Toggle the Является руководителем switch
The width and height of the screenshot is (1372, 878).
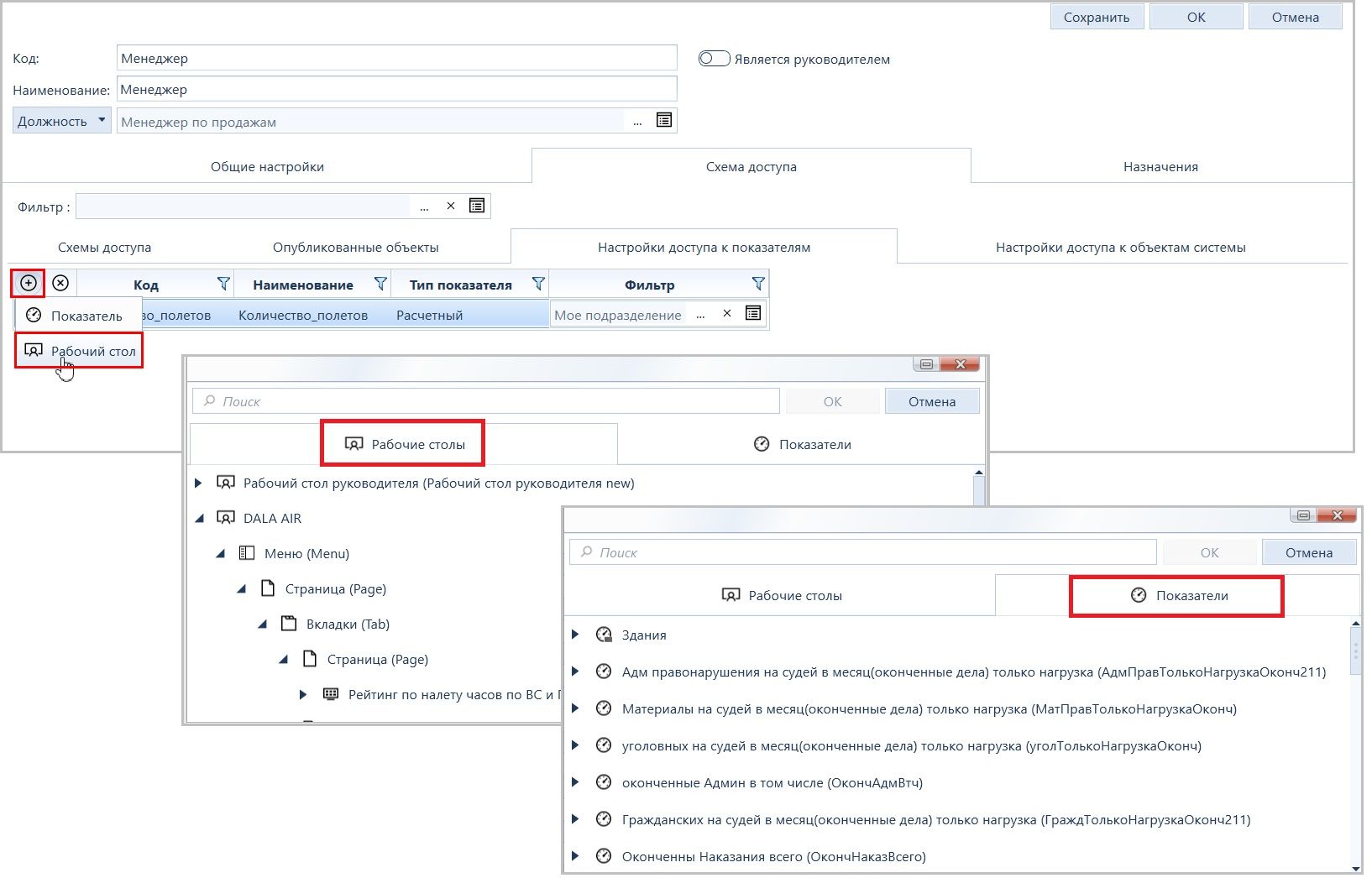(714, 59)
